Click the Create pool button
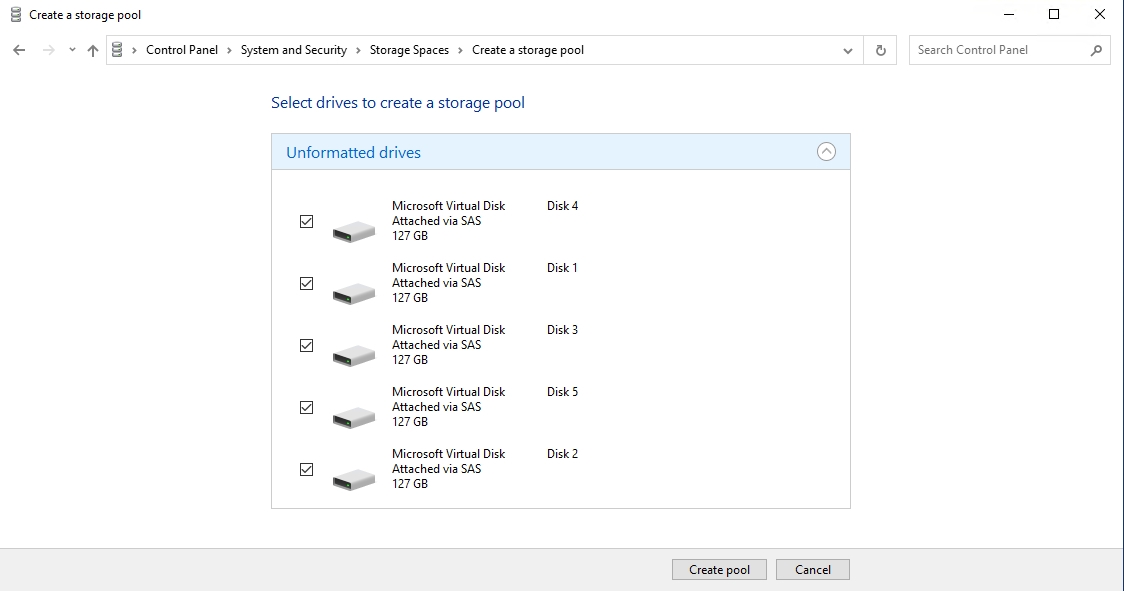Viewport: 1124px width, 591px height. (x=719, y=568)
